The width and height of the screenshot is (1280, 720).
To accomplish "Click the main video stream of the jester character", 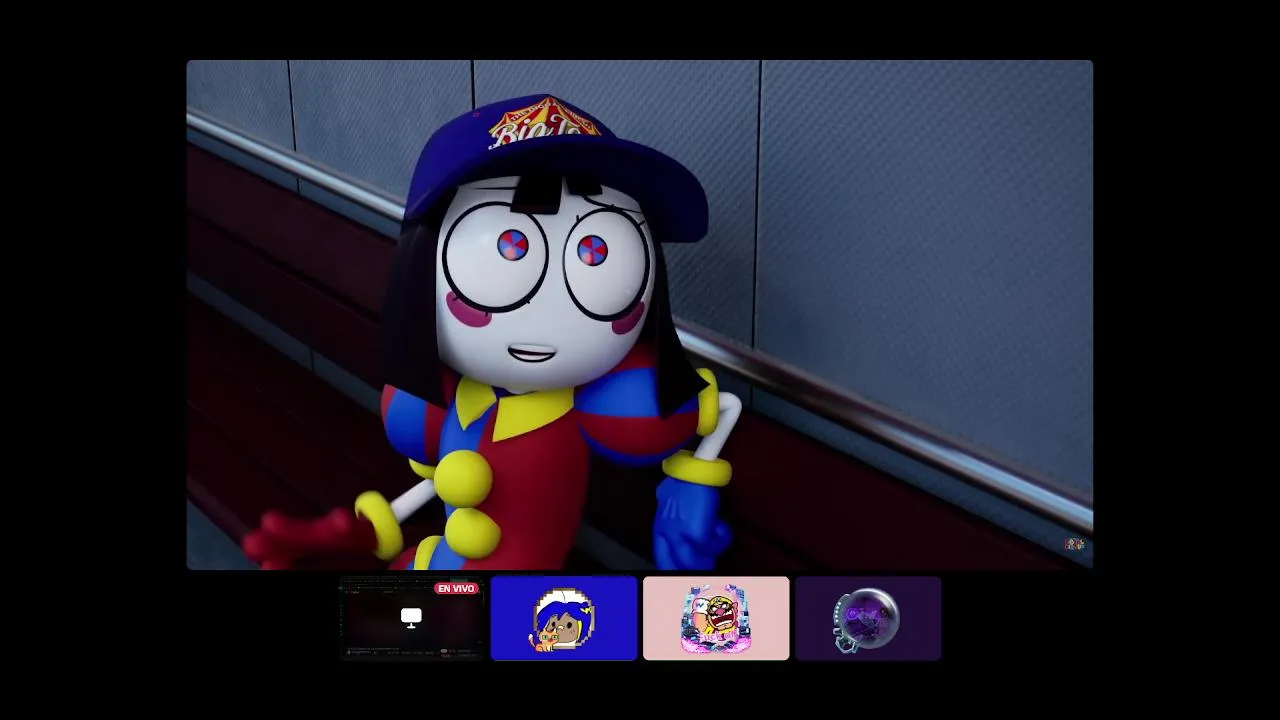I will [639, 315].
